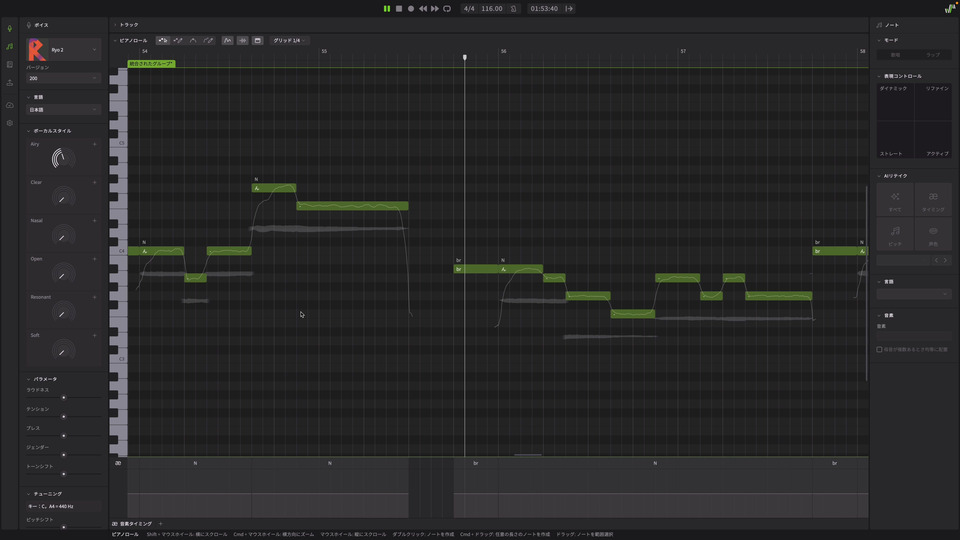Click the record circle button
960x540 pixels.
point(411,9)
